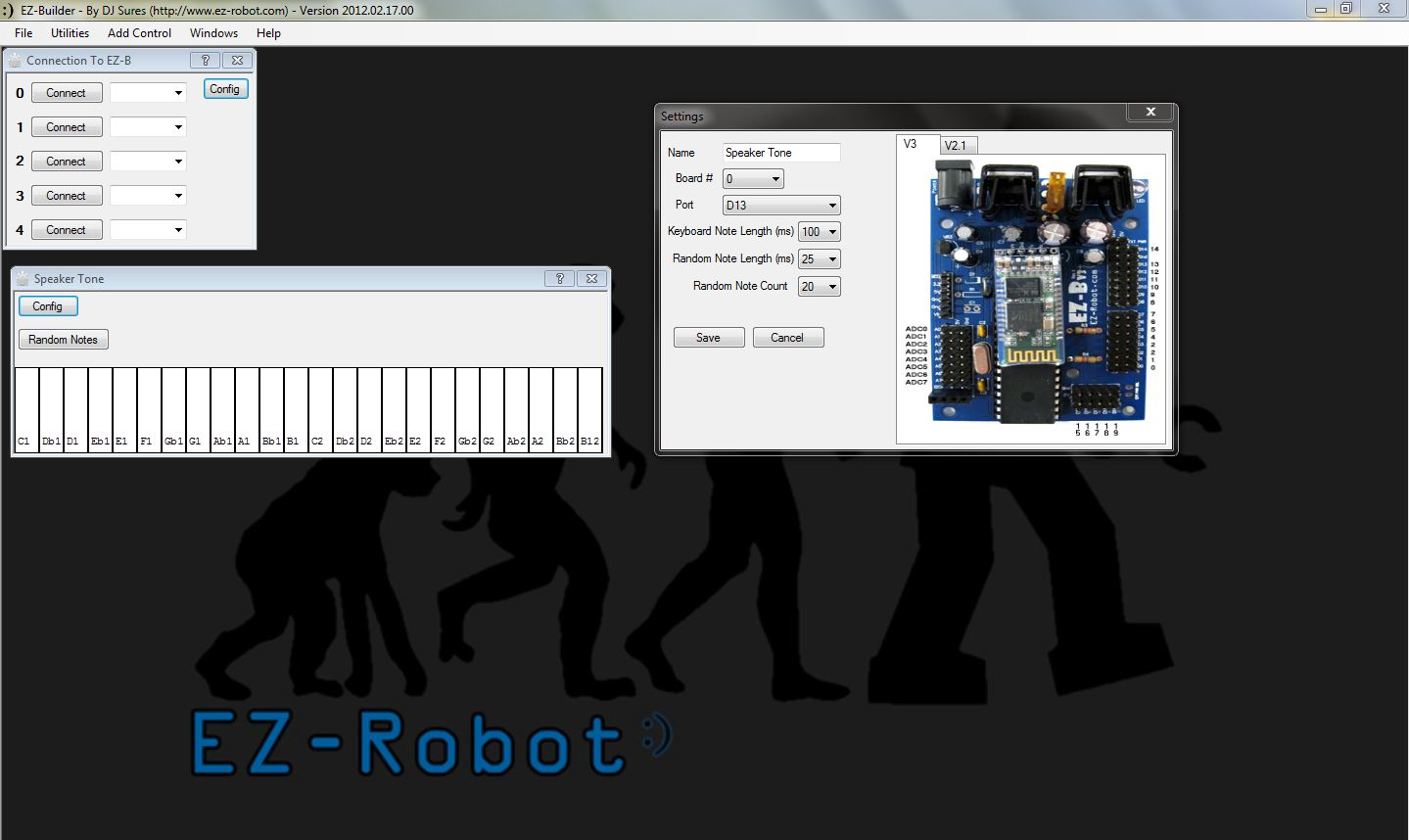Play the D2 piano key
The width and height of the screenshot is (1409, 840).
(369, 409)
